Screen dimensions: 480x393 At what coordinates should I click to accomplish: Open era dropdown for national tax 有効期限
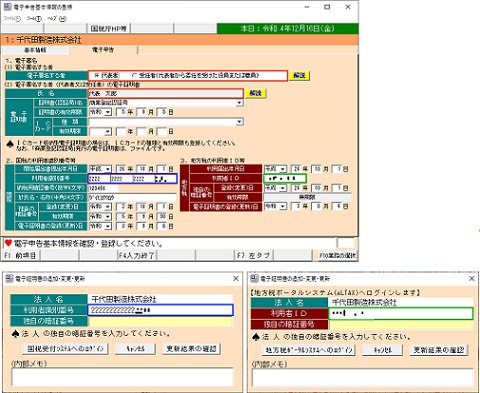(108, 217)
